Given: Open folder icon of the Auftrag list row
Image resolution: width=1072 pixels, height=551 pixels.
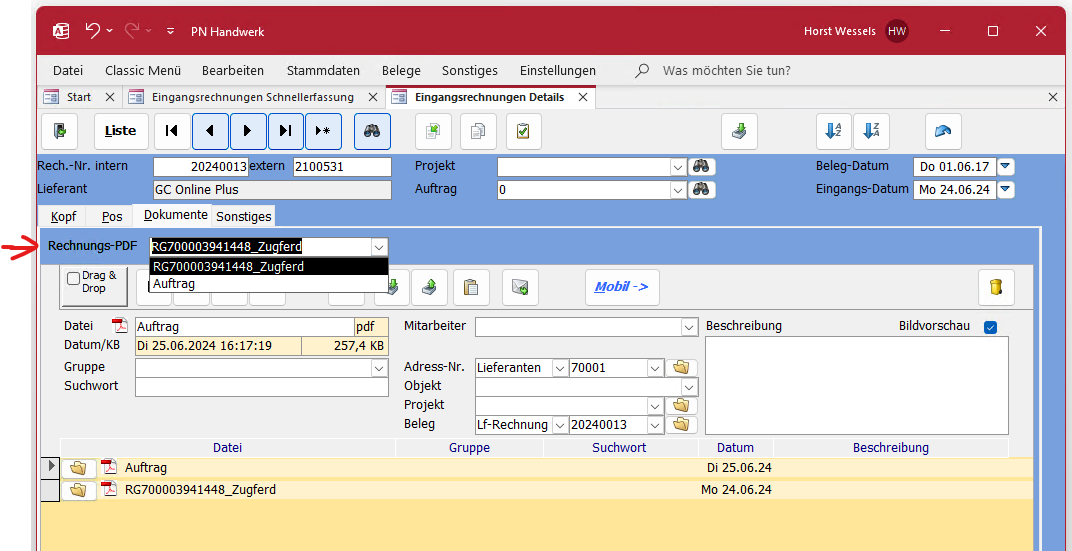Looking at the screenshot, I should 79,468.
